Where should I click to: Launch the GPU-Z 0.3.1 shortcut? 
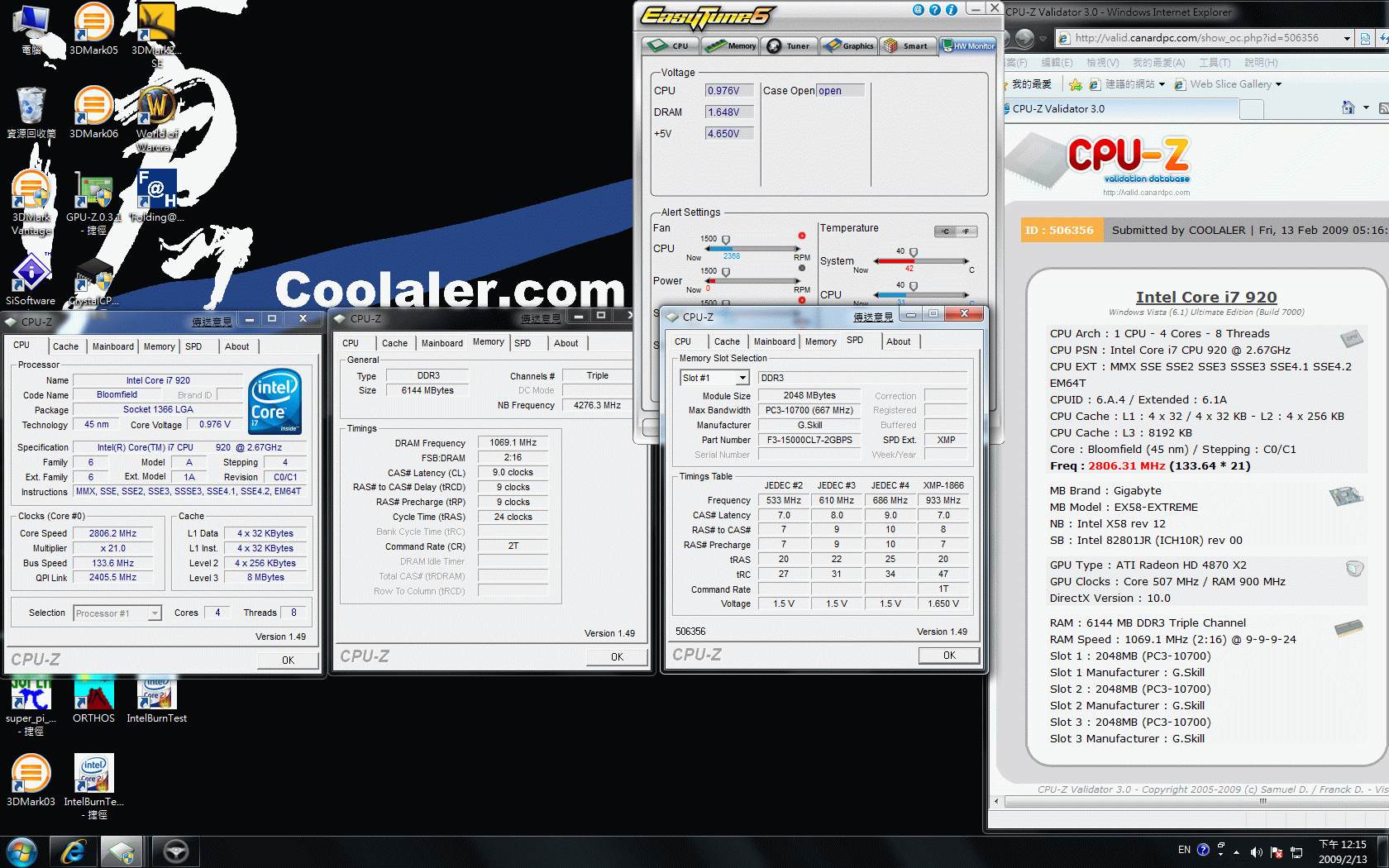pos(93,202)
